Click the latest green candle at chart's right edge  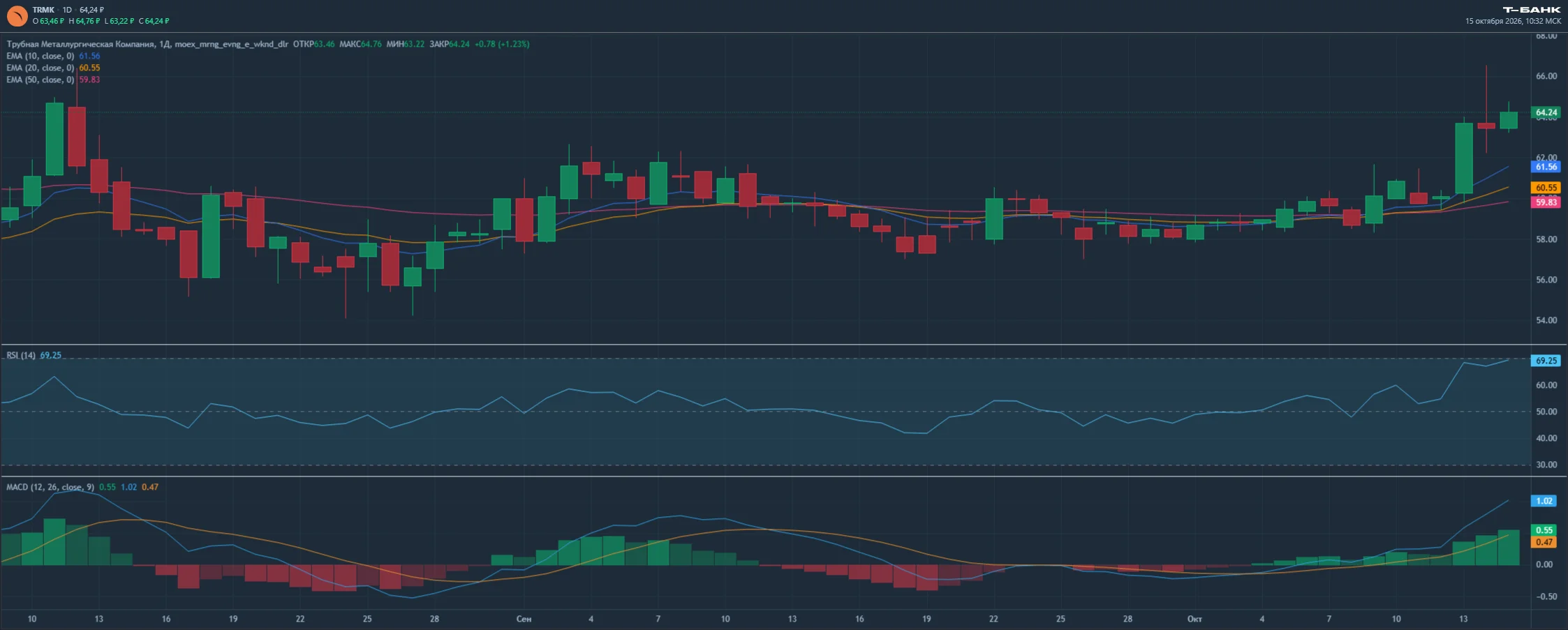[x=1509, y=120]
